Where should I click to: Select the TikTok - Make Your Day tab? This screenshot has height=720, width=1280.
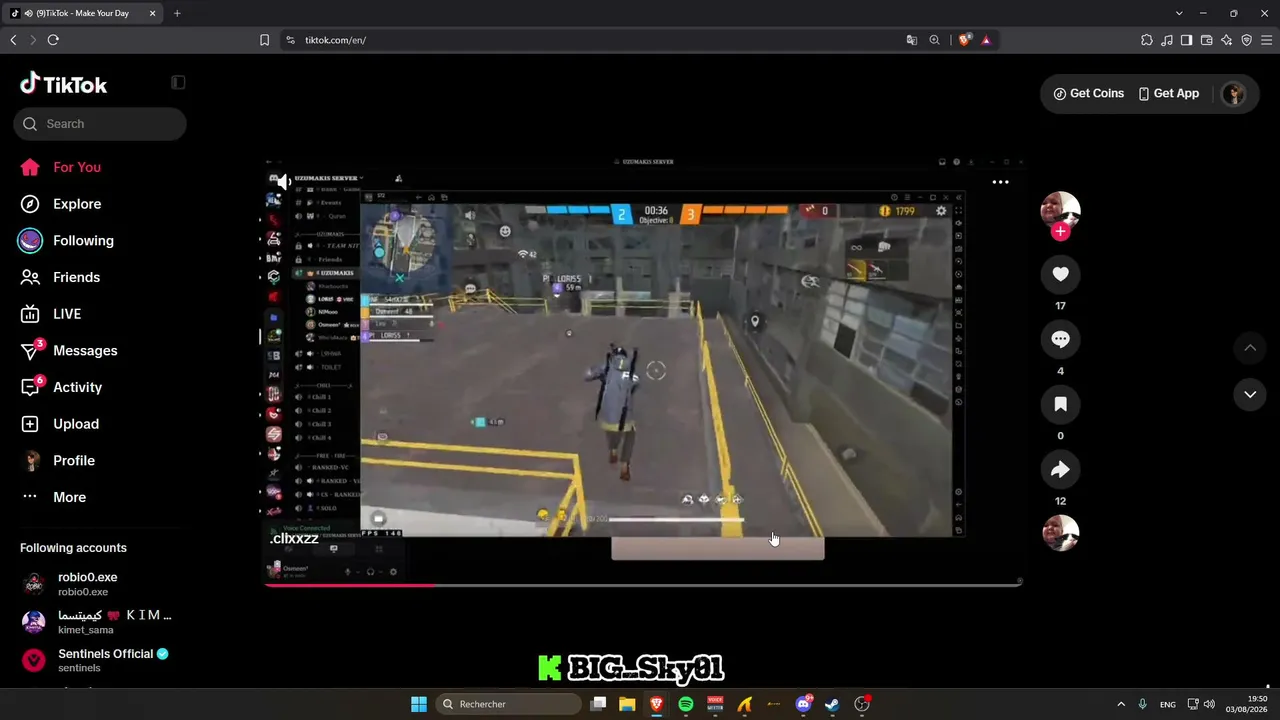point(84,13)
